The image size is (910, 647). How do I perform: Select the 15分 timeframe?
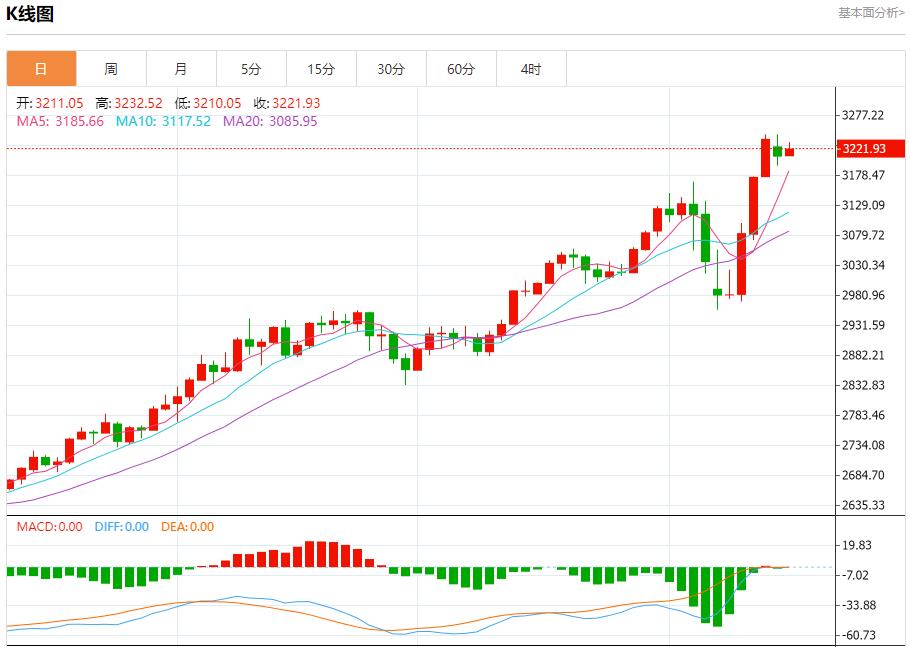coord(321,68)
